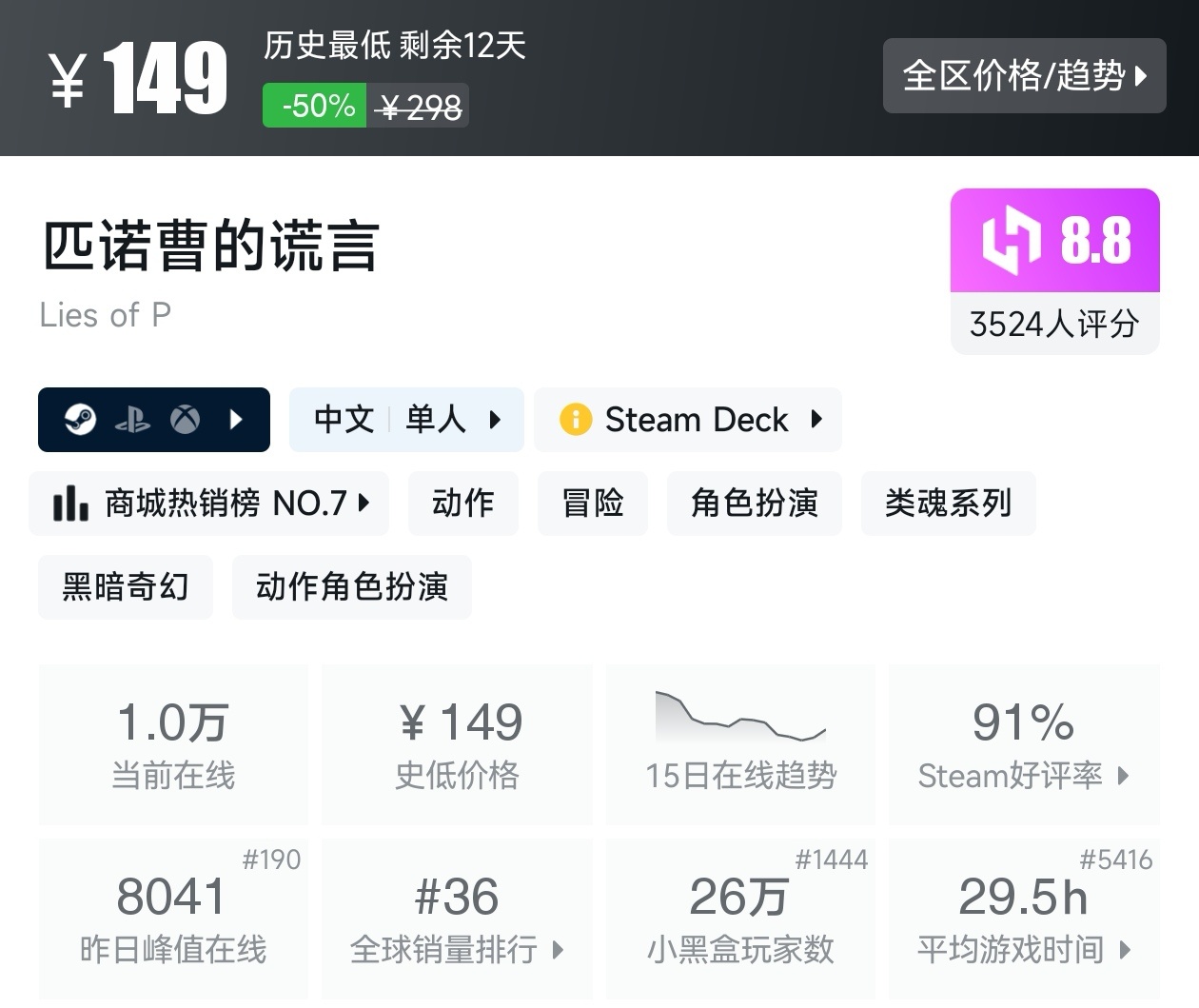This screenshot has height=1008, width=1199.
Task: Expand the 中文 单人 language details
Action: [406, 420]
